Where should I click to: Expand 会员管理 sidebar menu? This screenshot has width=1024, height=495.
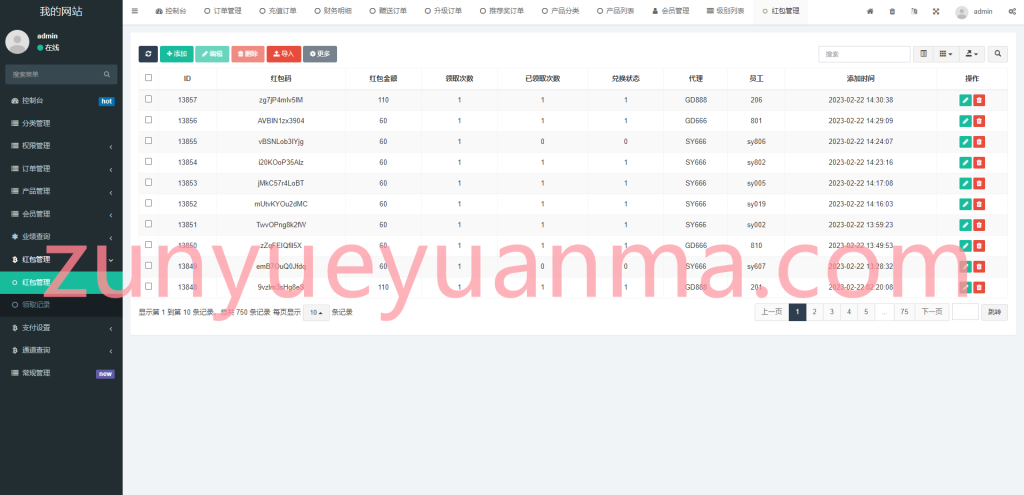[61, 214]
